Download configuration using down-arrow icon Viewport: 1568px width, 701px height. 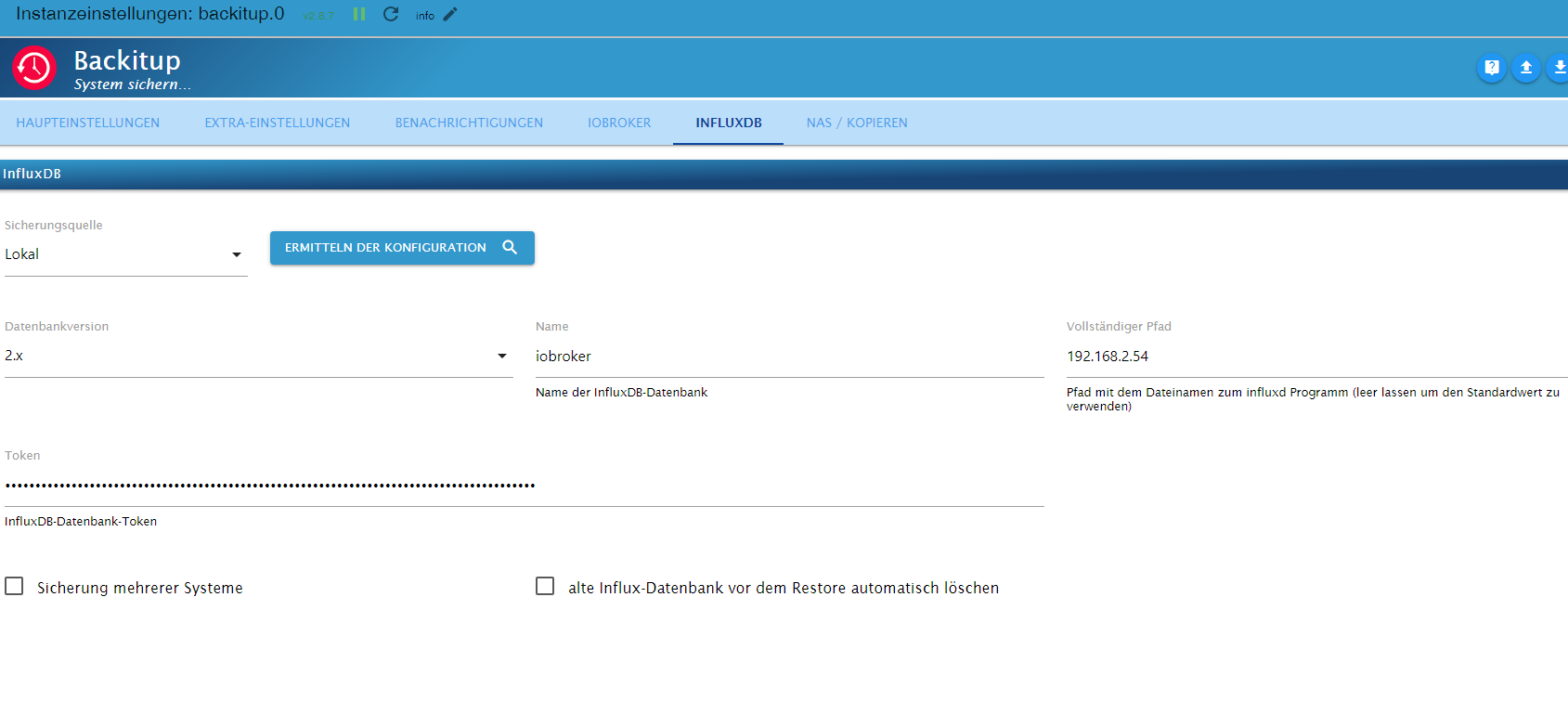tap(1559, 68)
